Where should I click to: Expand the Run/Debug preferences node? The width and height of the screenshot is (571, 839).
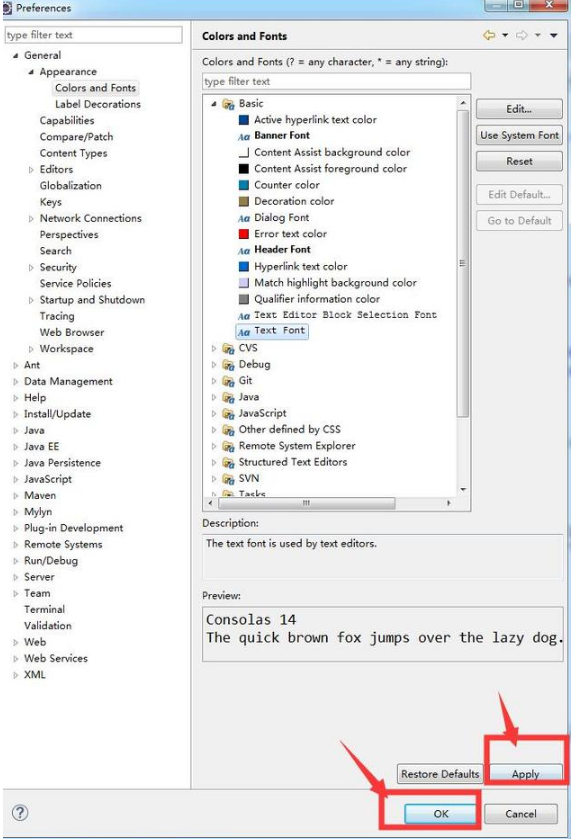[16, 561]
